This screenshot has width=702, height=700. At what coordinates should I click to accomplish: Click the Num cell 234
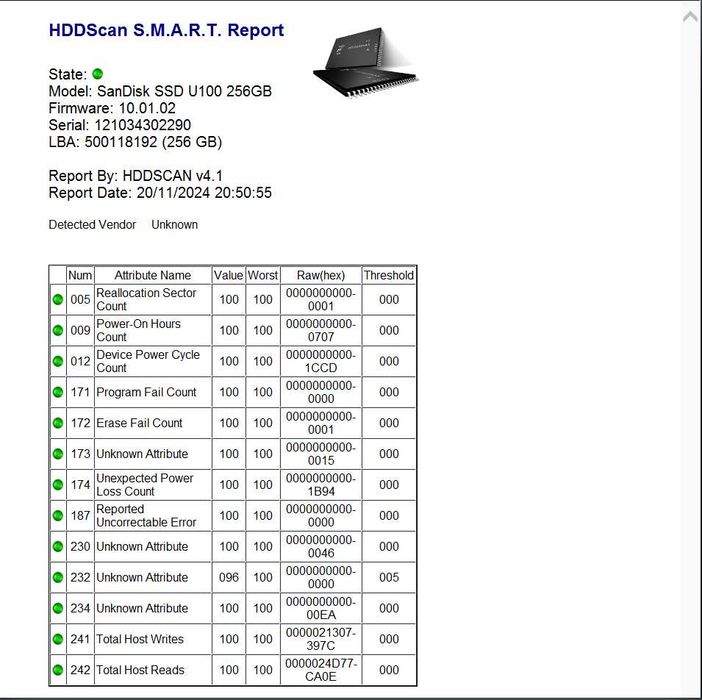click(x=80, y=608)
